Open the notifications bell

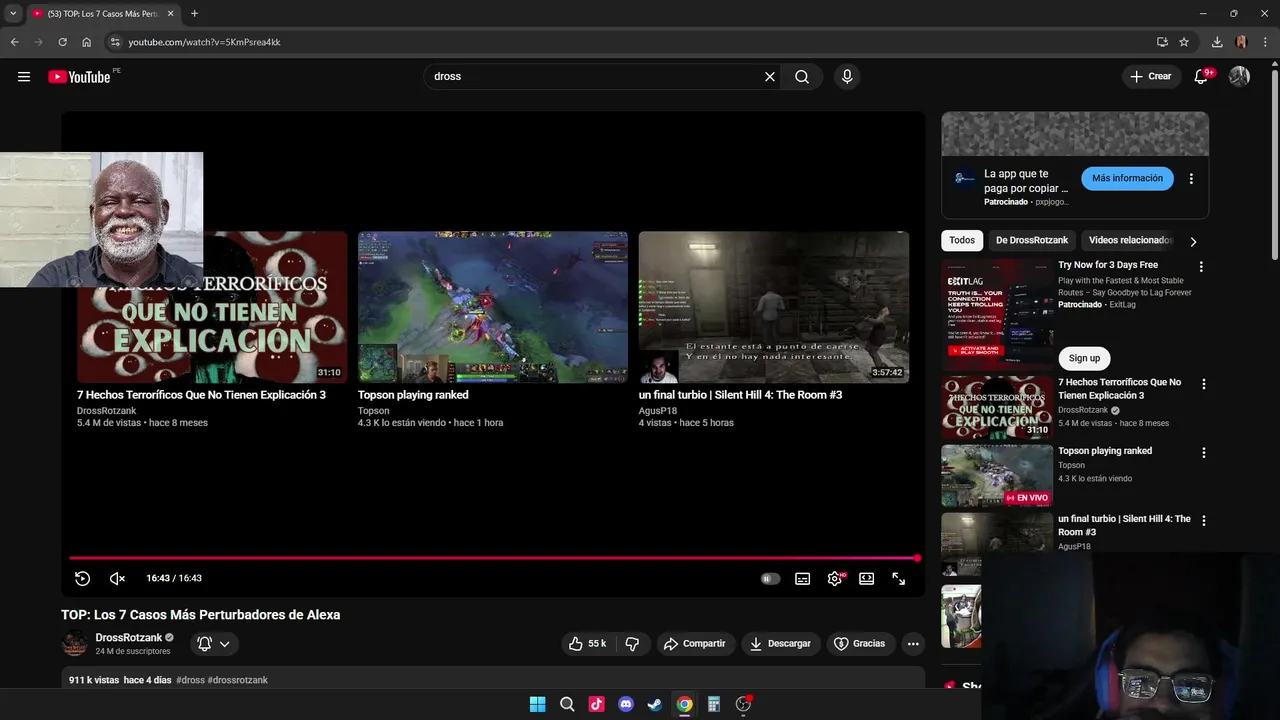(x=1201, y=77)
